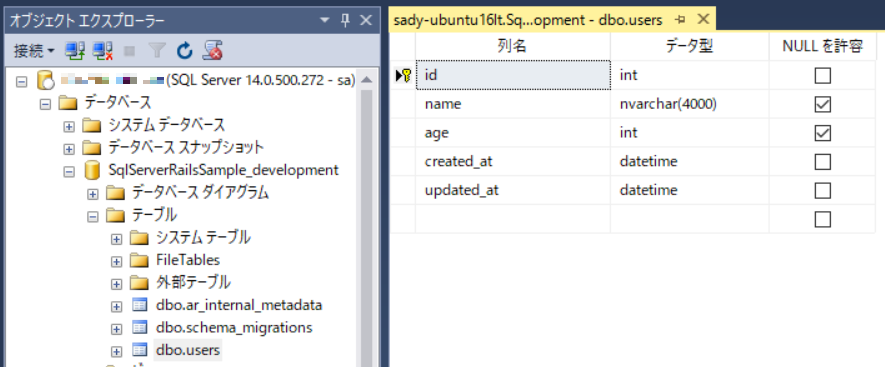Expand the dbo.users table node
This screenshot has width=885, height=367.
(x=116, y=352)
